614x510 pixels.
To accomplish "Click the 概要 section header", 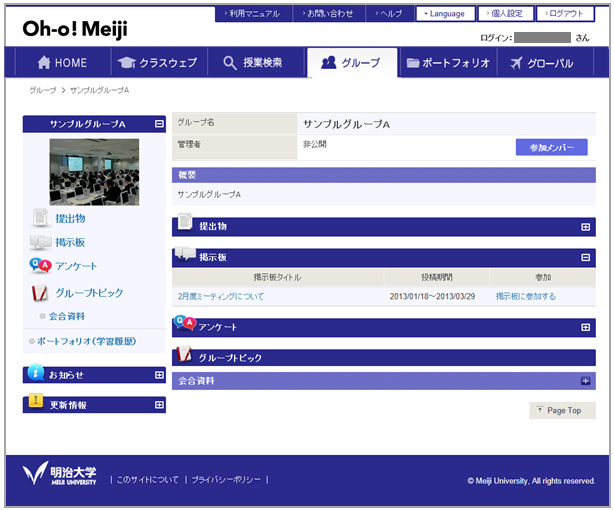I will 384,175.
